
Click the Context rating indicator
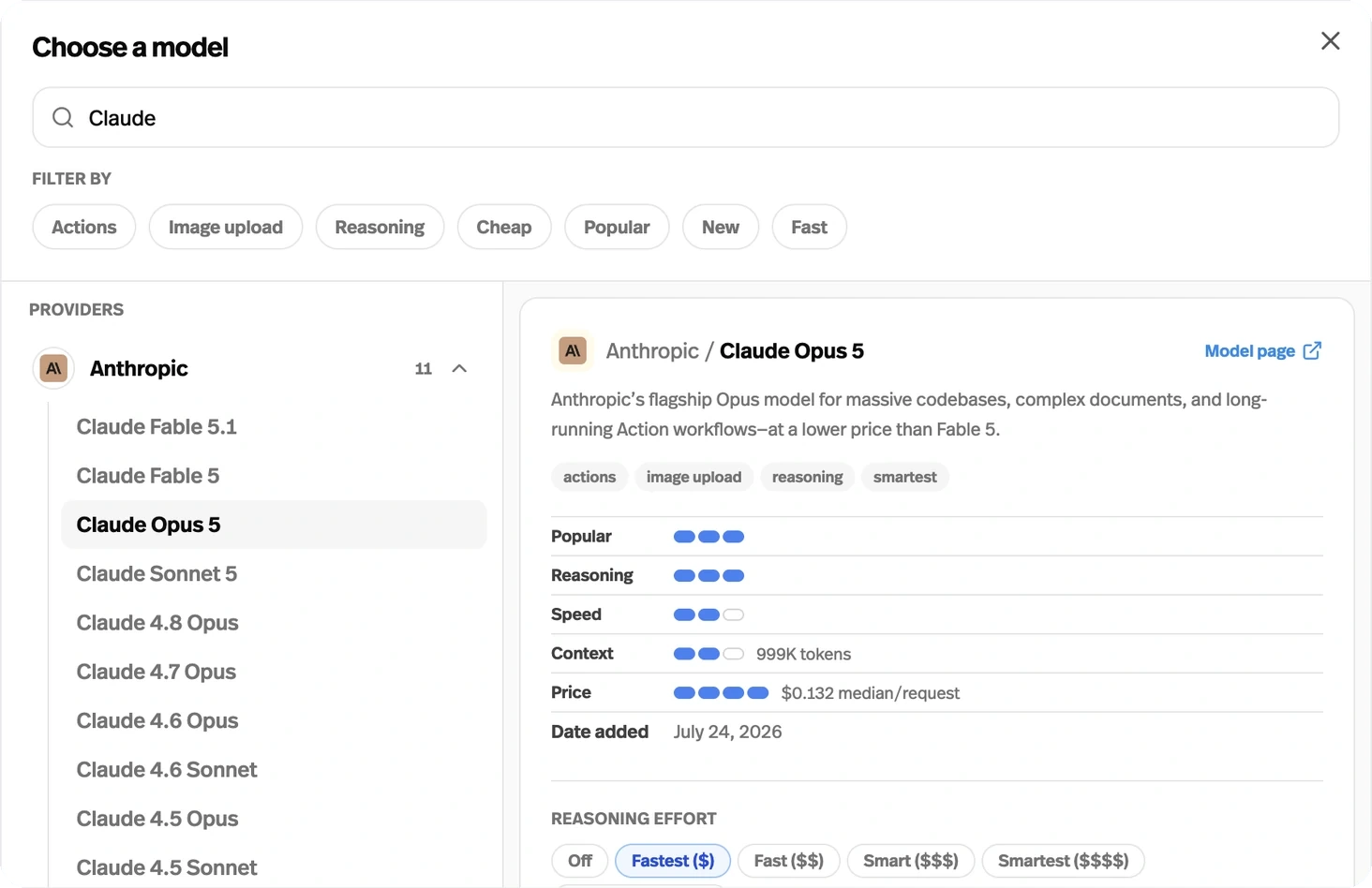708,654
